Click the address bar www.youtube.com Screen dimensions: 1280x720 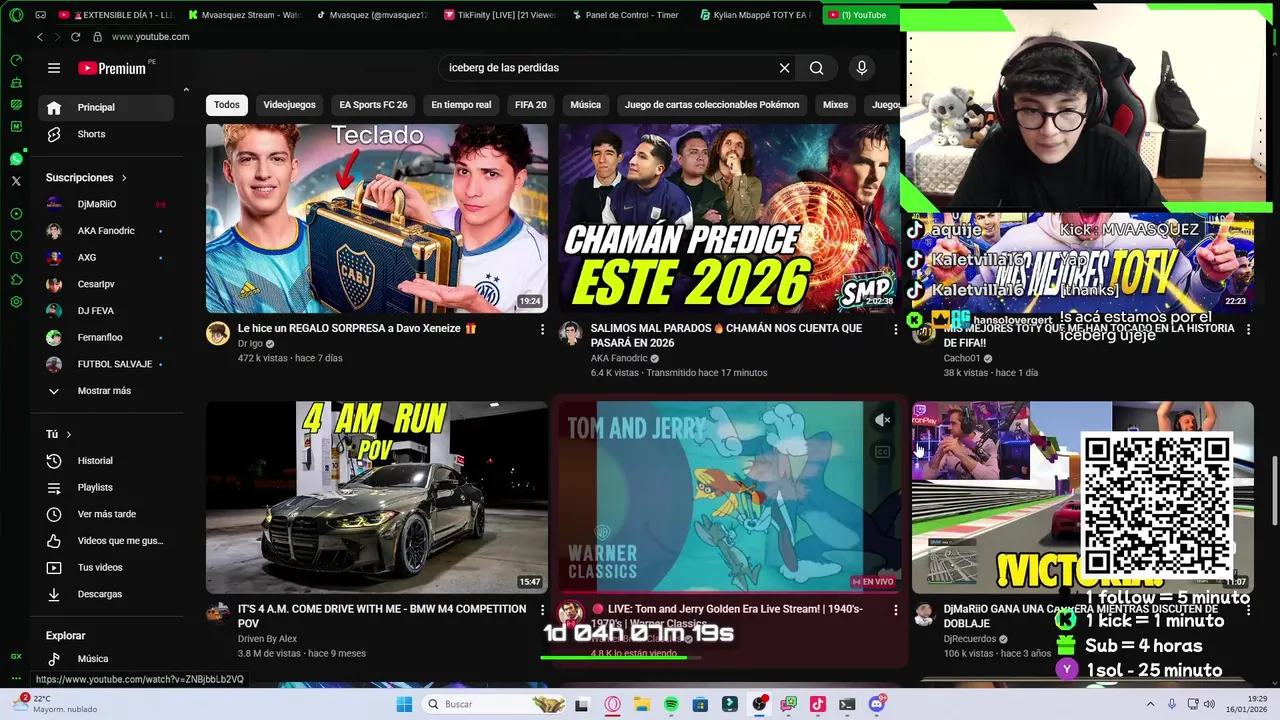[150, 37]
